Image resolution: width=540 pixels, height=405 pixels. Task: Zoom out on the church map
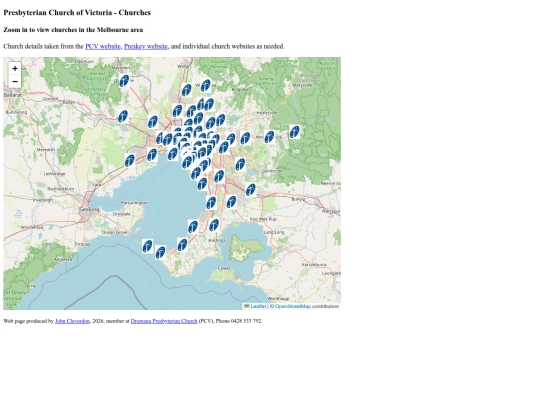coord(15,82)
